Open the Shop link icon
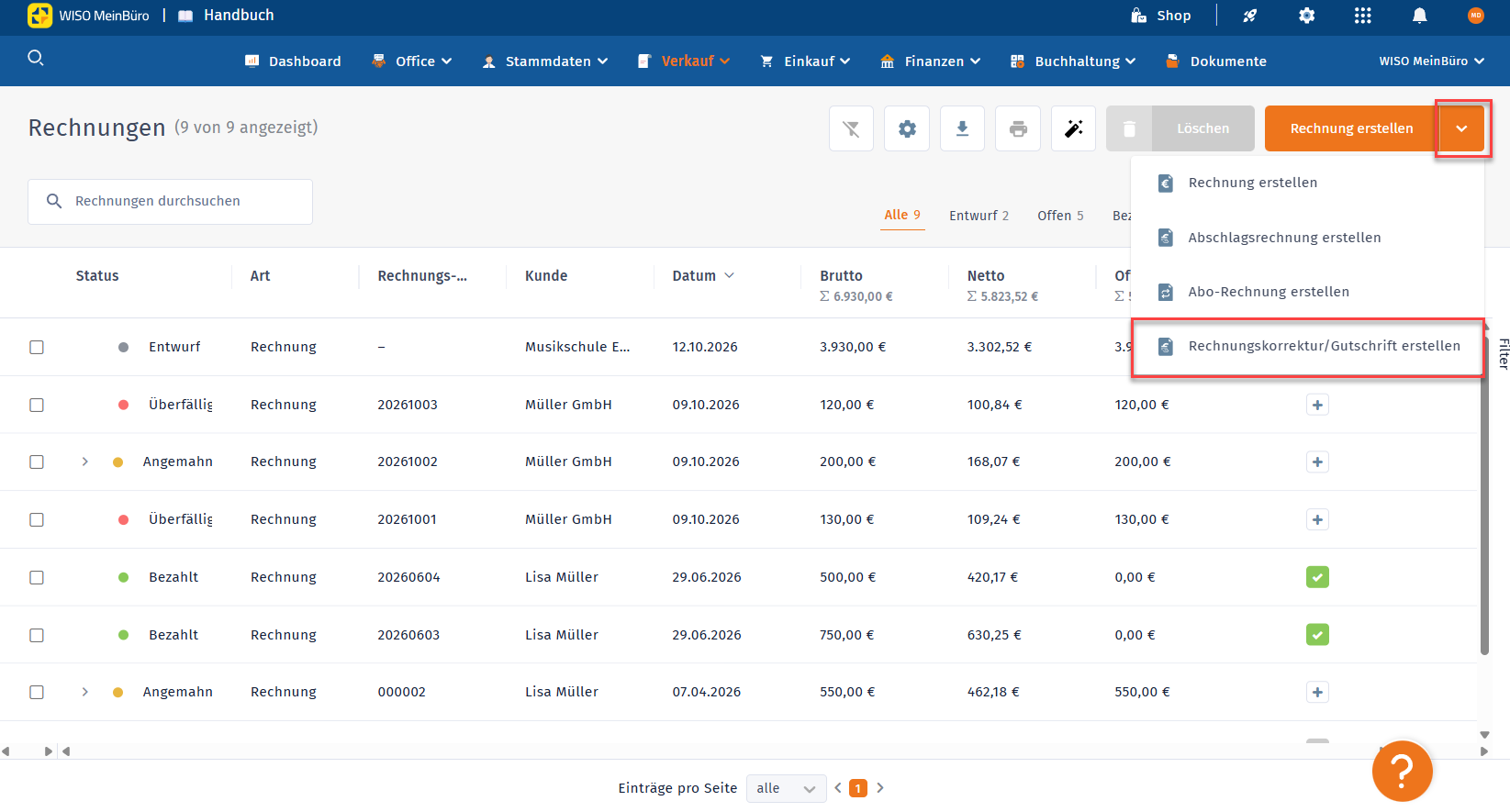Screen dimensions: 1510x812 pyautogui.click(x=1138, y=16)
